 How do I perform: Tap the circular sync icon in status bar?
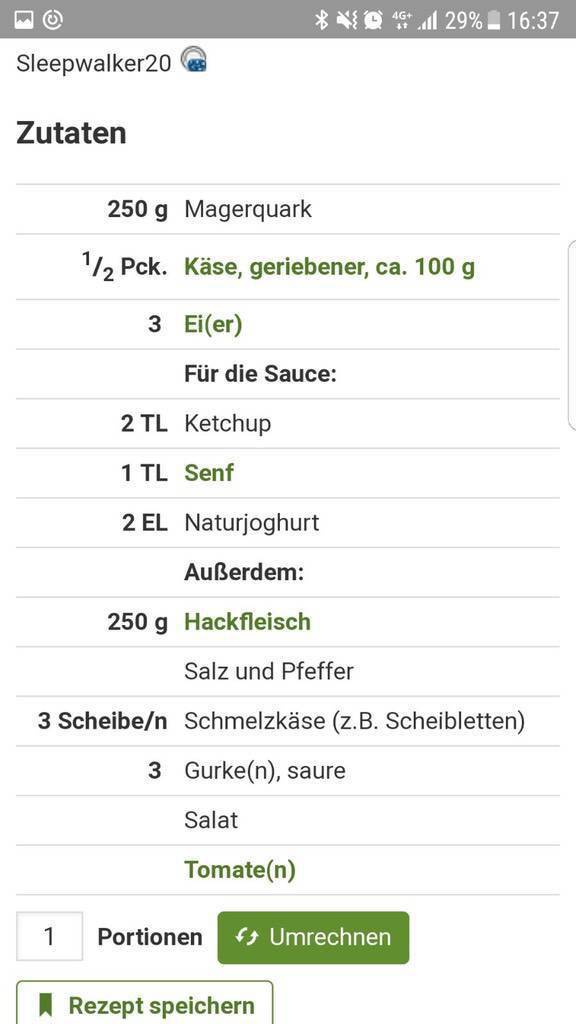(x=53, y=20)
